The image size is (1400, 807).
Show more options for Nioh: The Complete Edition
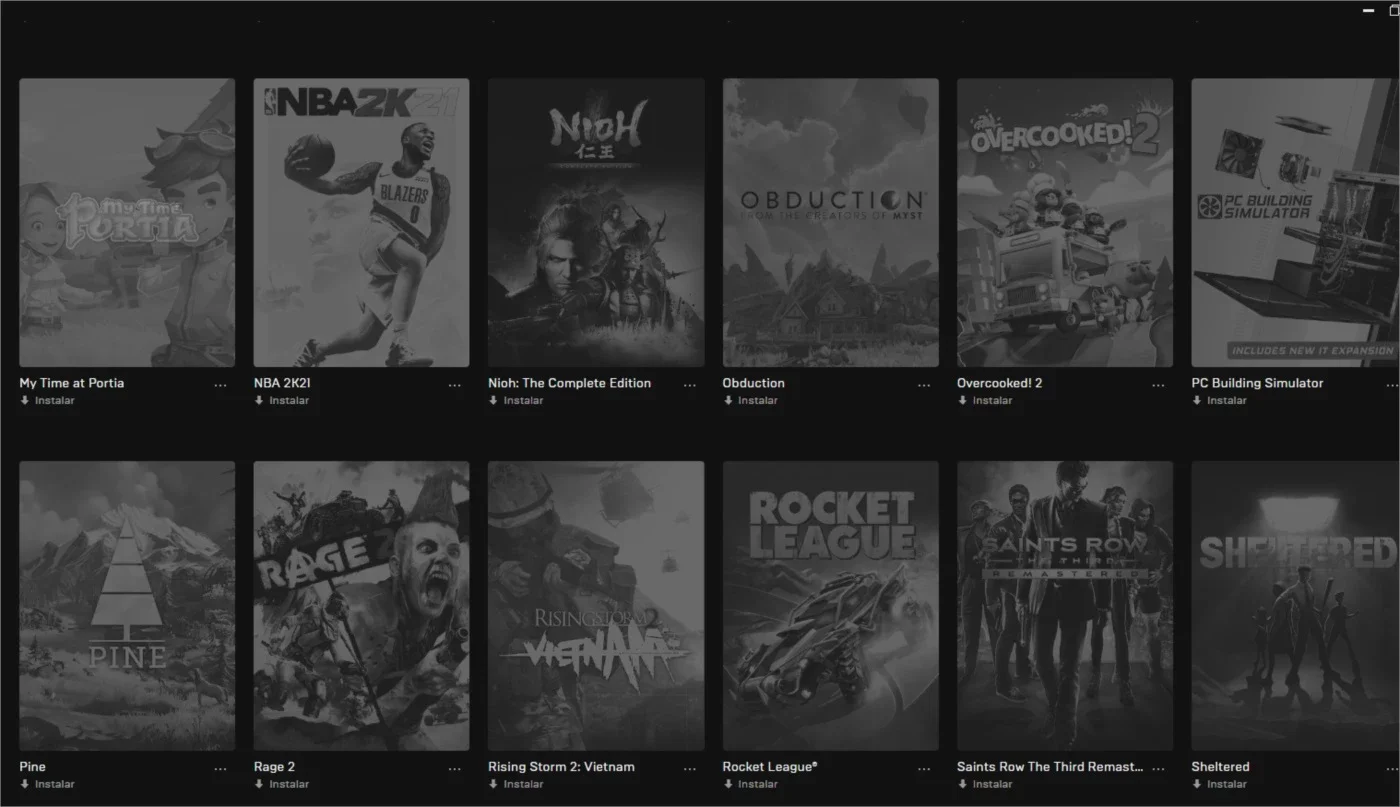click(690, 385)
